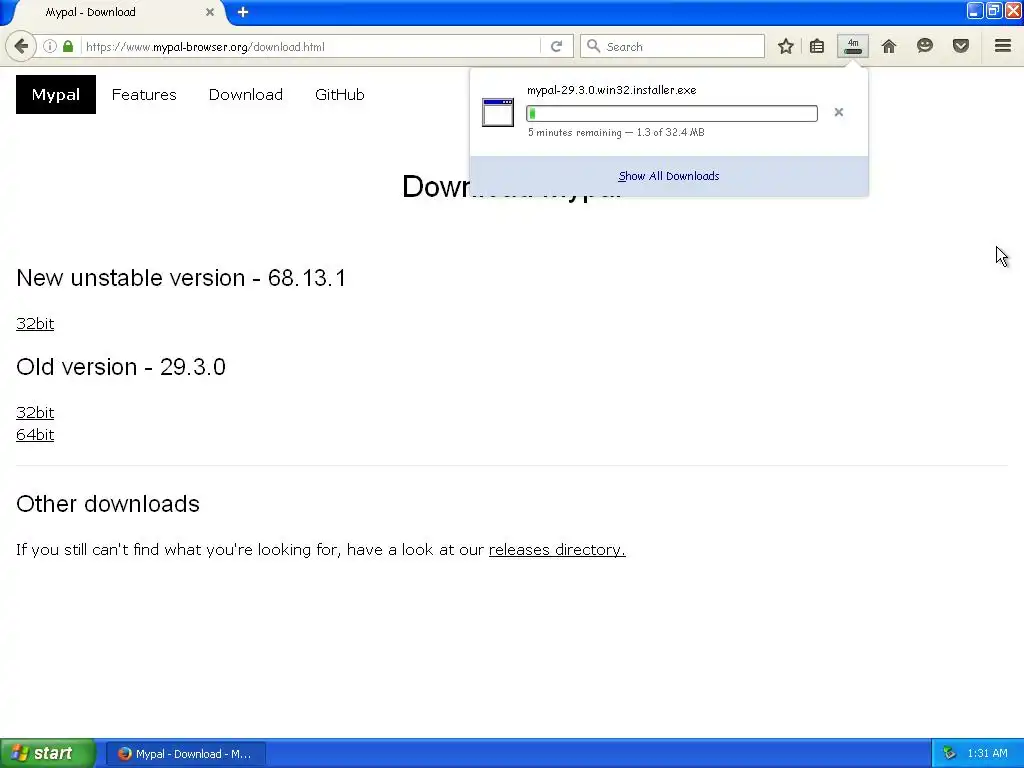Focus the URL address field
The width and height of the screenshot is (1024, 768).
coord(312,46)
